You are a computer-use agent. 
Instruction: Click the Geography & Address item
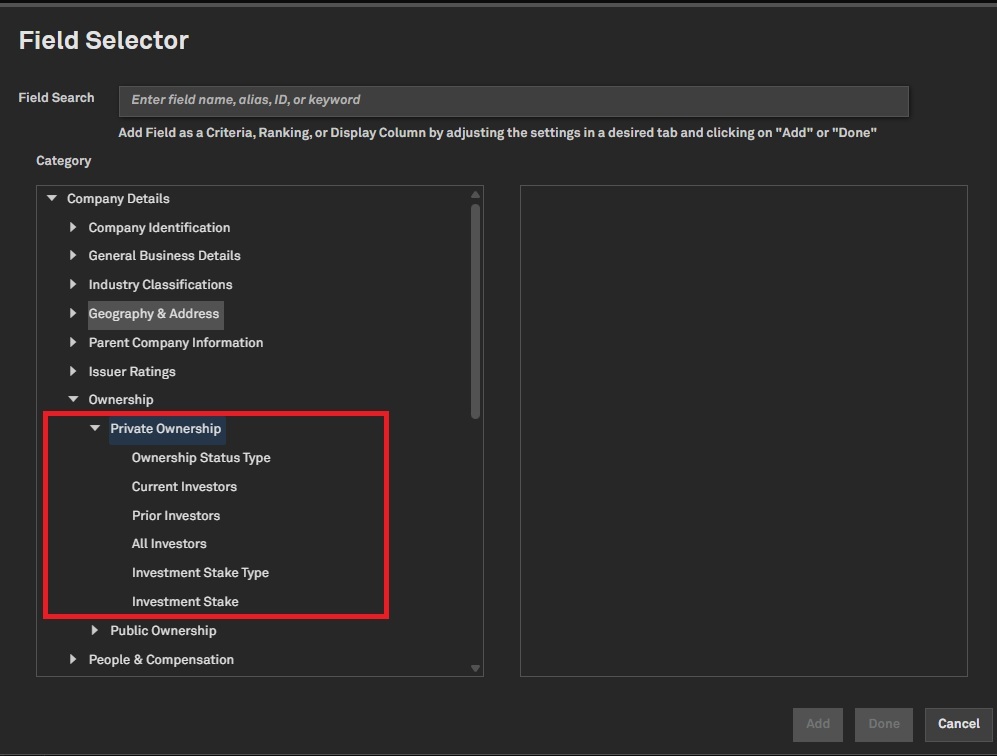(154, 314)
